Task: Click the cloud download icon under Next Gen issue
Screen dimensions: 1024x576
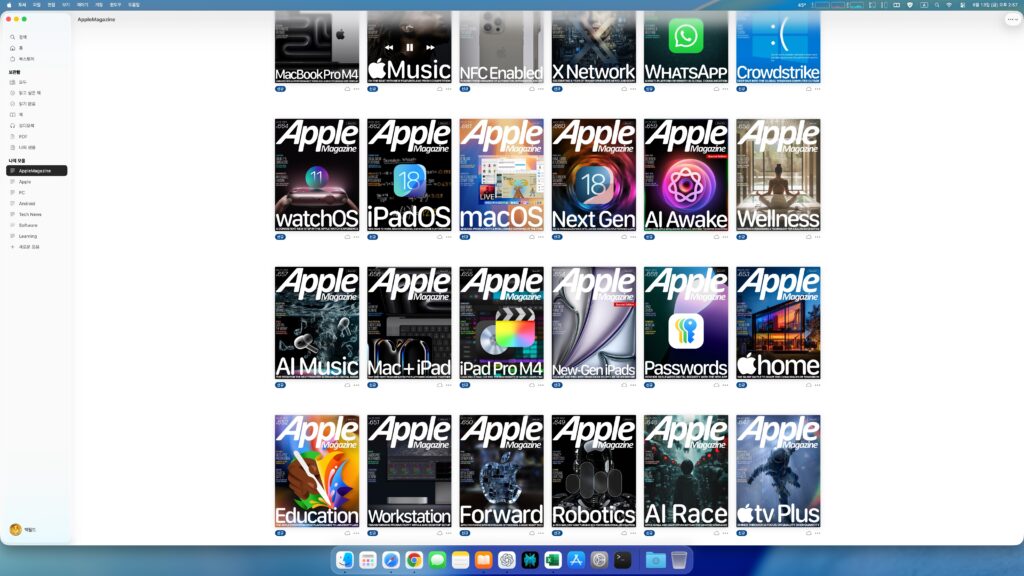Action: [x=624, y=237]
